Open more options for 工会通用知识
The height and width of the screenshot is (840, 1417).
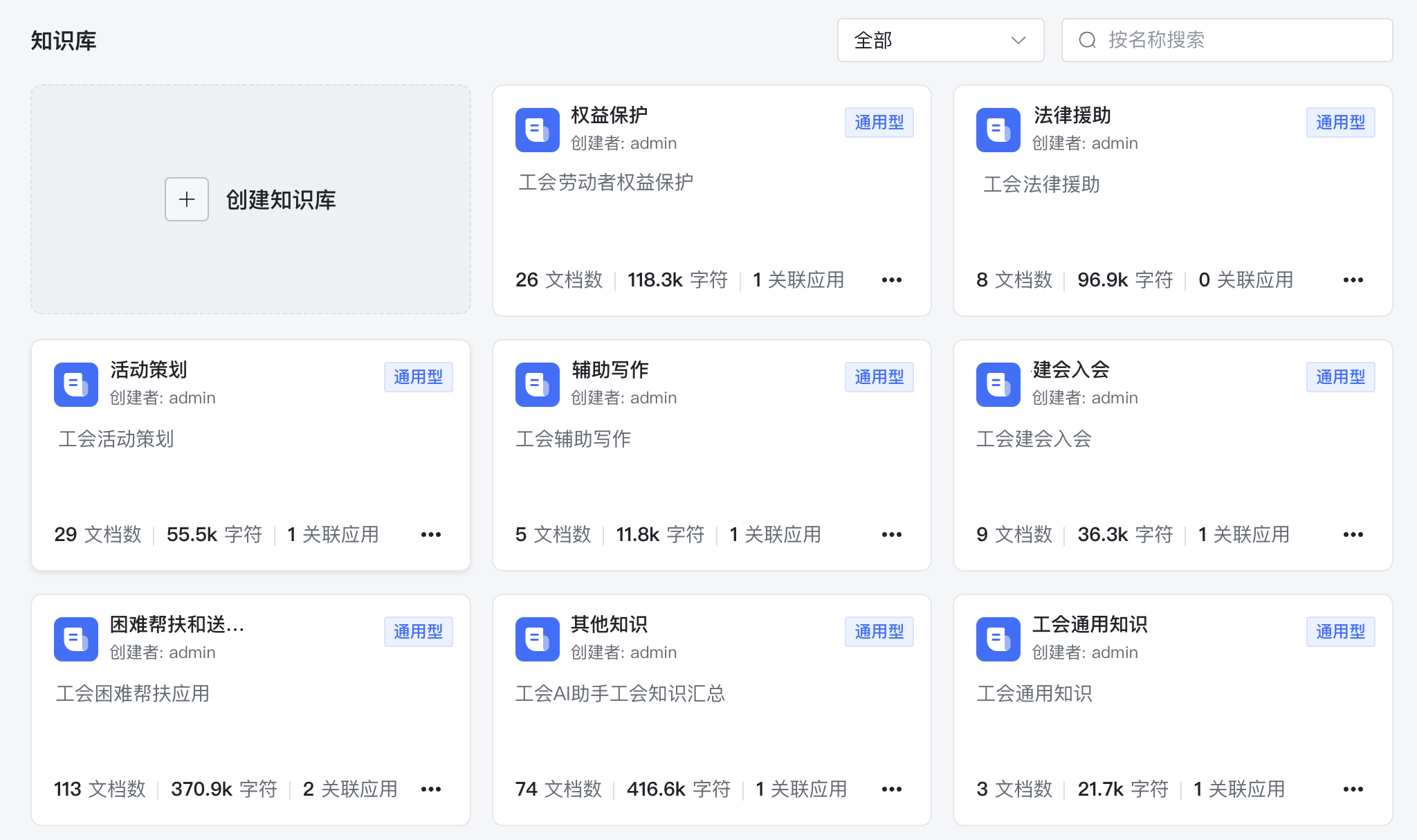pos(1353,789)
